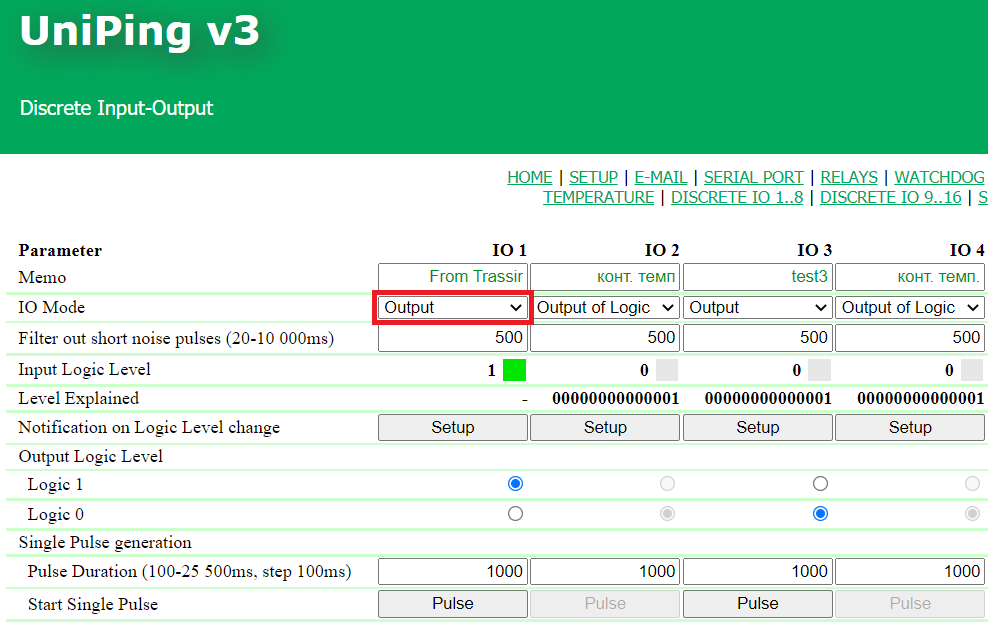Viewport: 988px width, 622px height.
Task: Start a single Pulse on IO 3
Action: 757,604
